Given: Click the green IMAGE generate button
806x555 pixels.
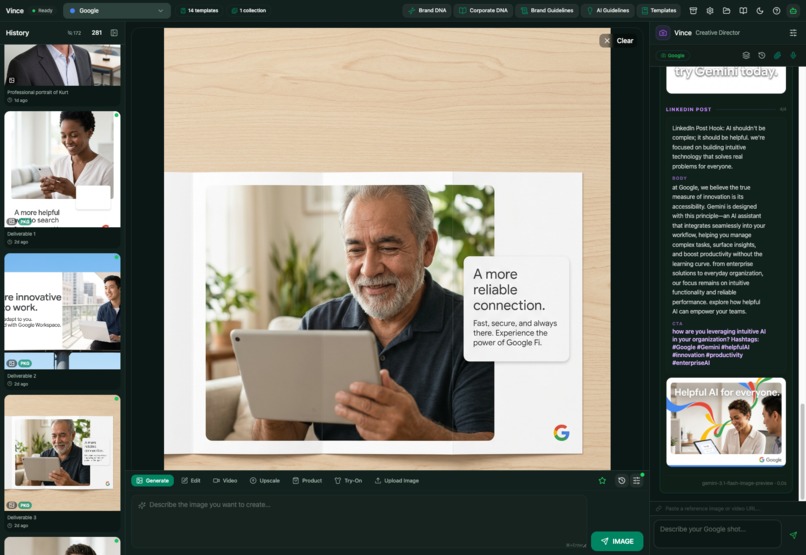Looking at the screenshot, I should click(617, 541).
